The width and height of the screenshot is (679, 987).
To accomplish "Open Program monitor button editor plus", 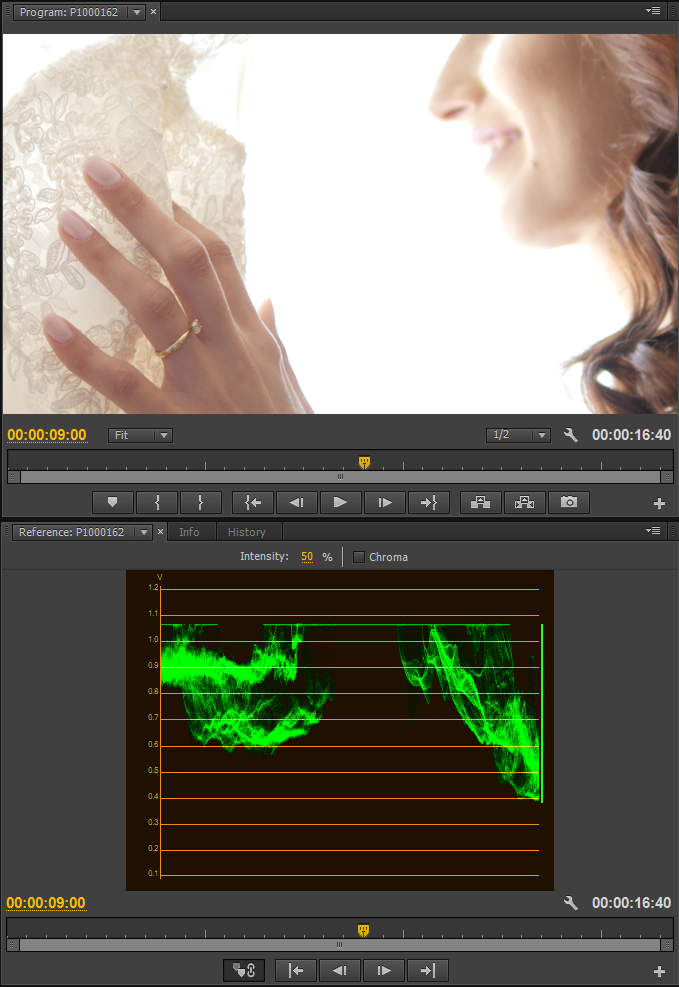I will coord(659,503).
